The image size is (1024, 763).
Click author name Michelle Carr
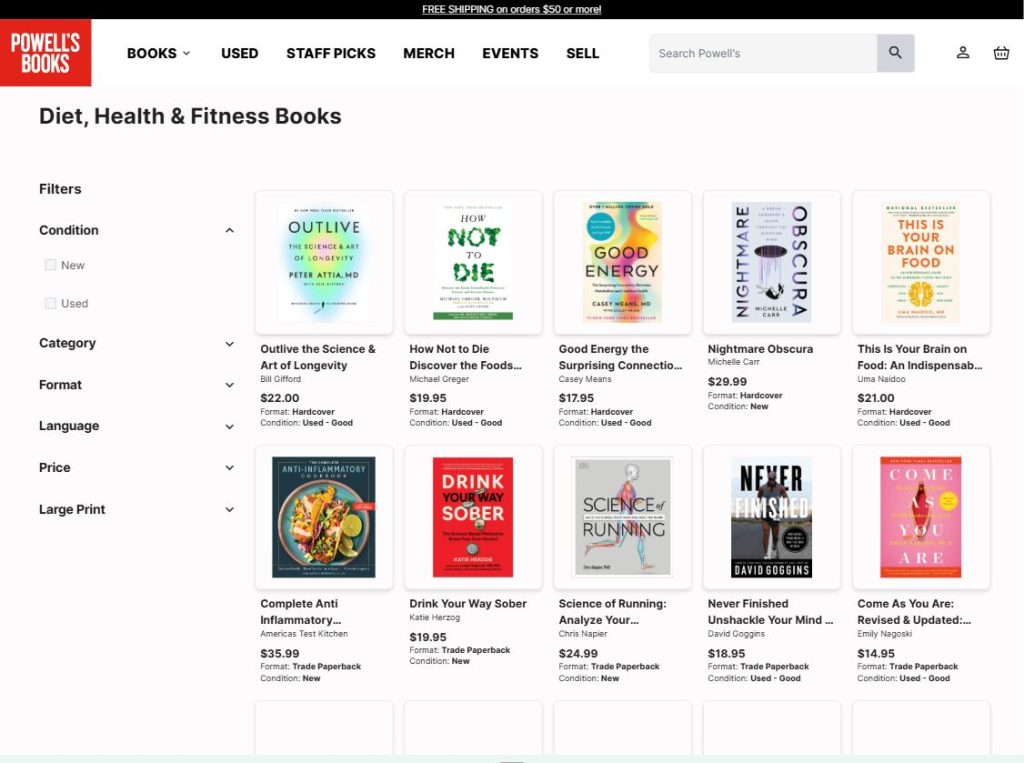point(733,362)
